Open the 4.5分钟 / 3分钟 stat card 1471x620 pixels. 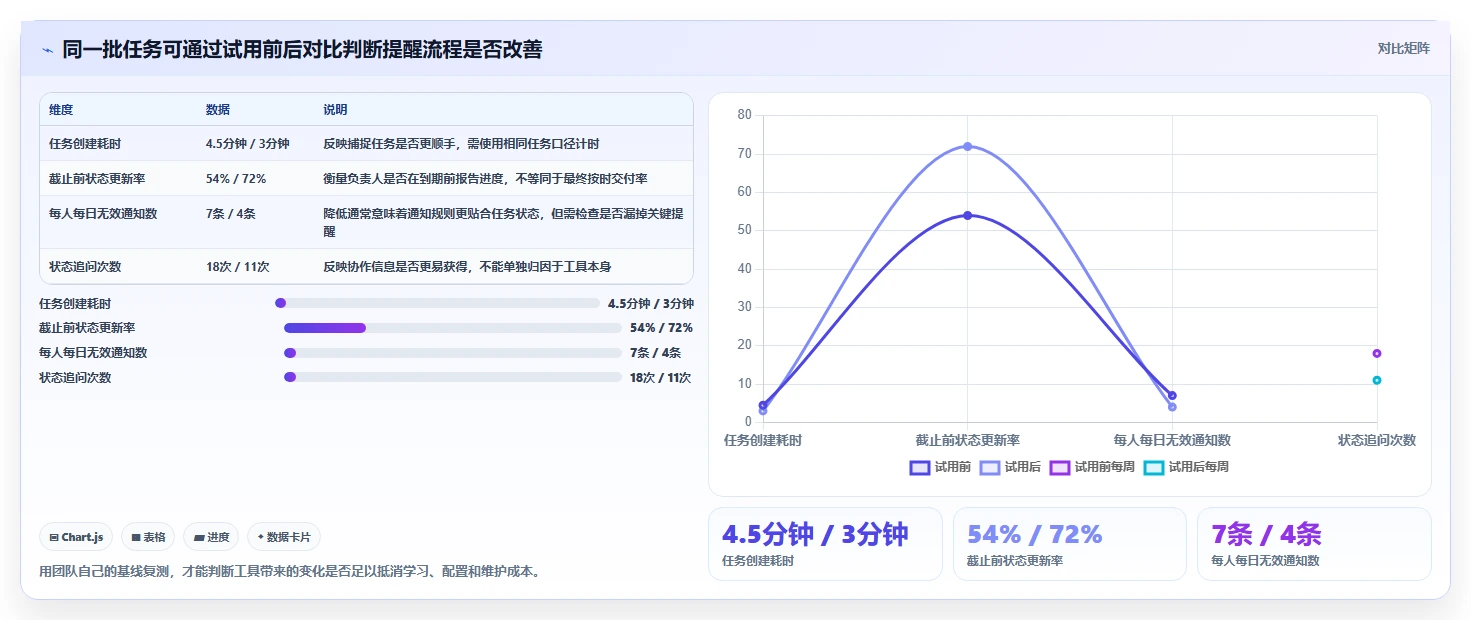click(825, 544)
